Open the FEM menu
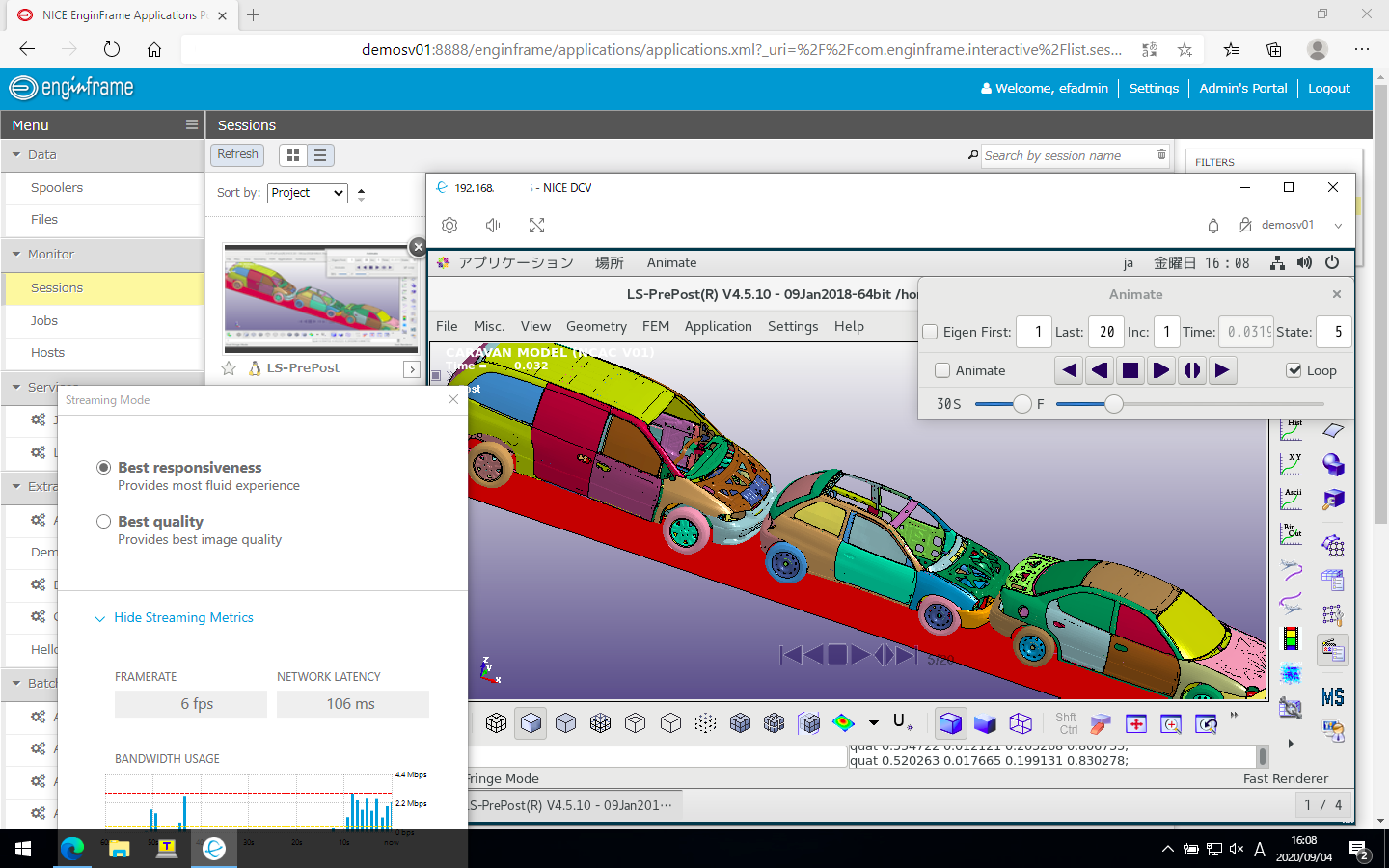 click(656, 327)
